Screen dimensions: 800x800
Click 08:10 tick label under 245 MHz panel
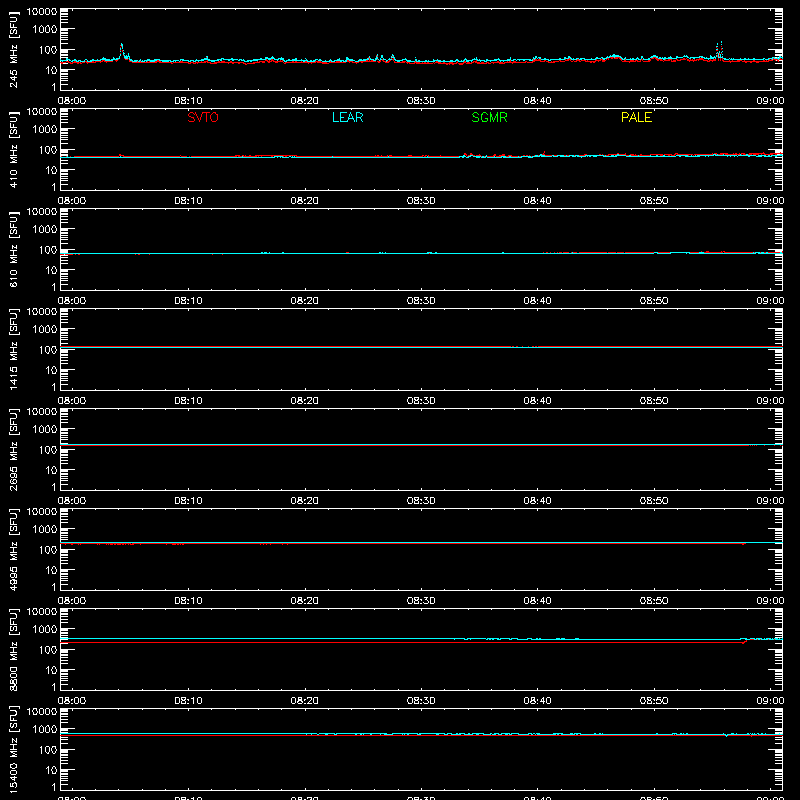pos(188,101)
